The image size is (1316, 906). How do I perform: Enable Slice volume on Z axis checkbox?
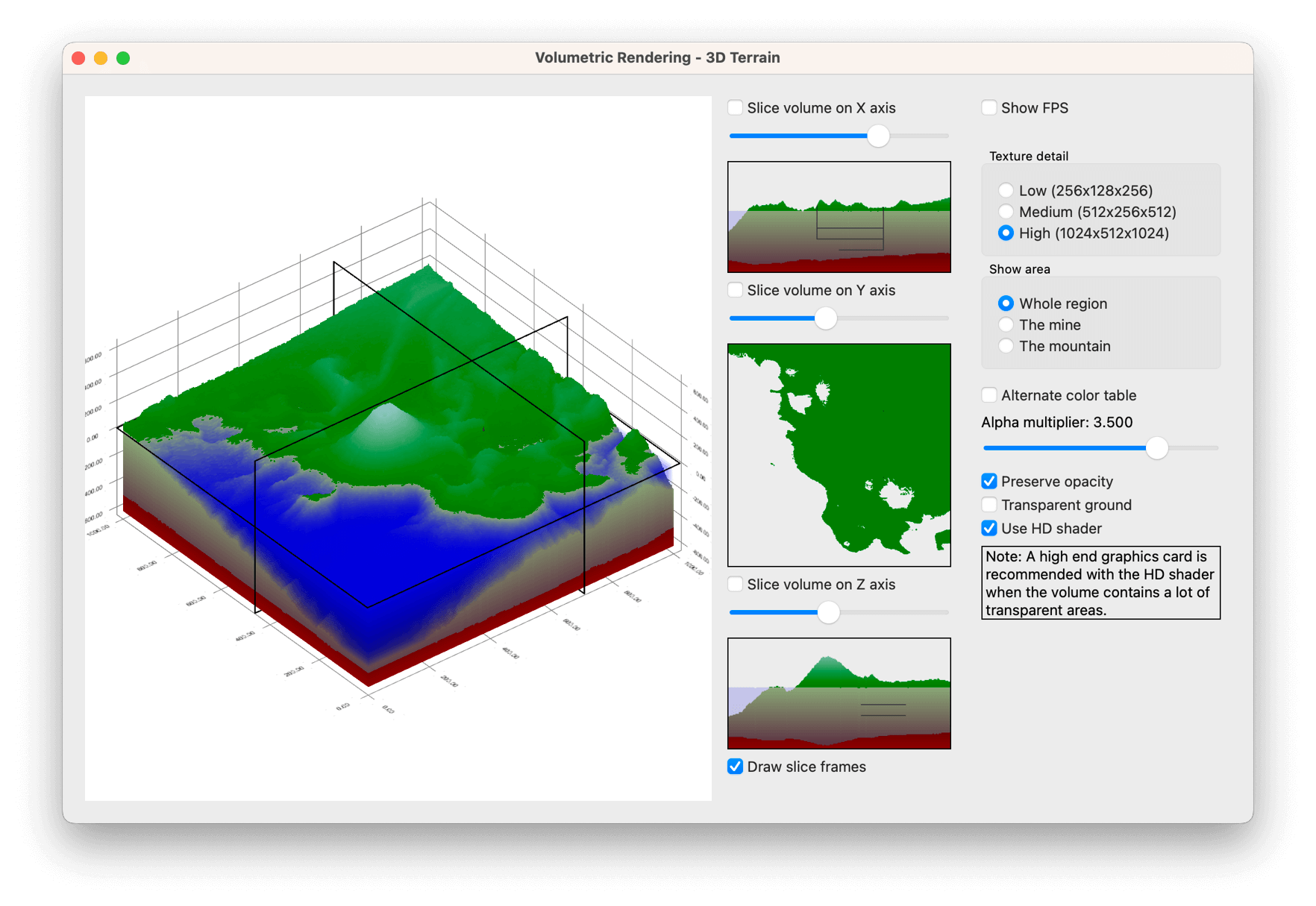pos(736,585)
